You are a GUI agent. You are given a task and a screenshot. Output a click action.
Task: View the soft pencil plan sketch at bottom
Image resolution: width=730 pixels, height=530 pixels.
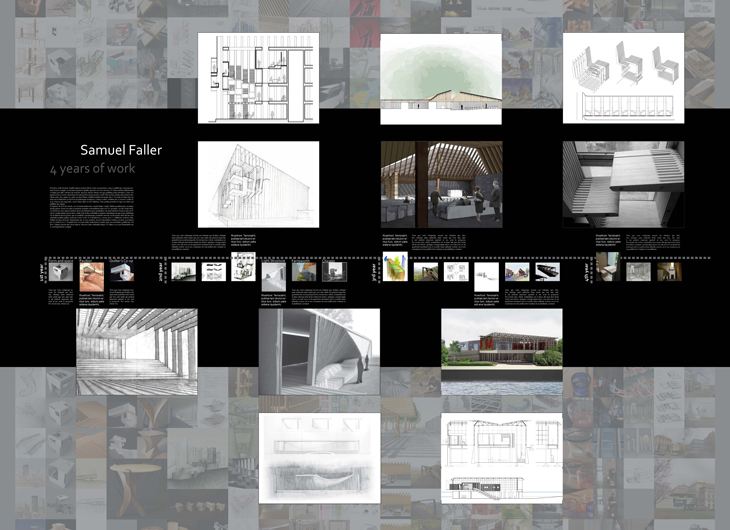[x=319, y=458]
